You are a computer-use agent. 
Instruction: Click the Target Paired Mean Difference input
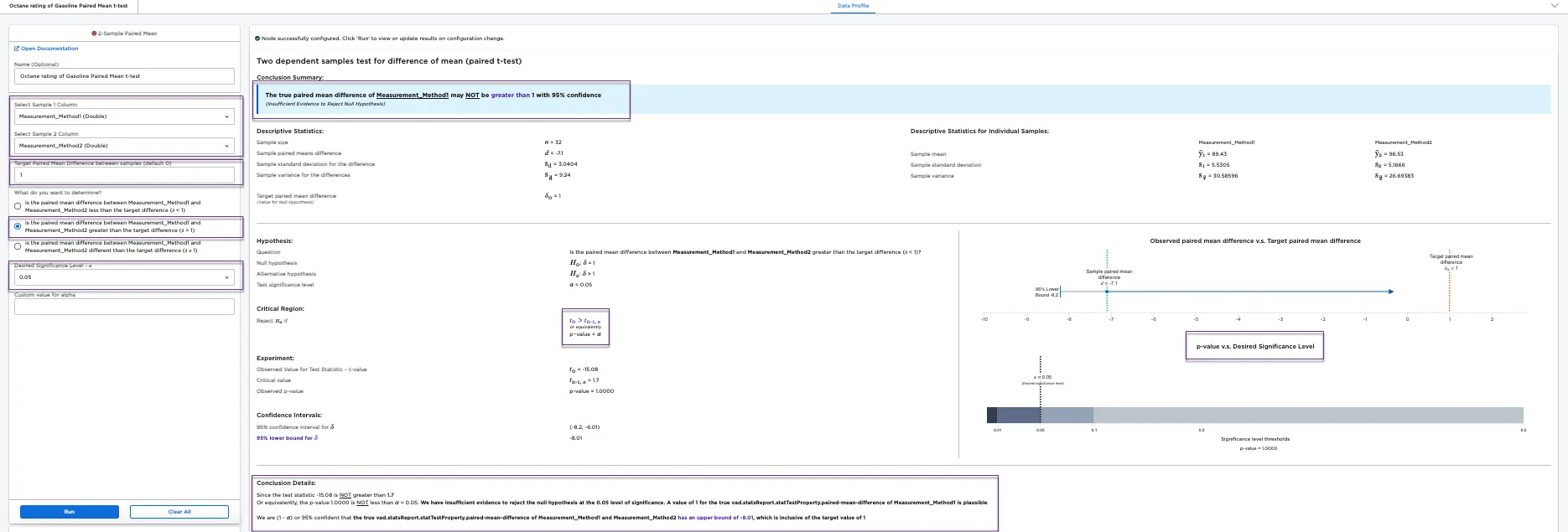pos(124,175)
